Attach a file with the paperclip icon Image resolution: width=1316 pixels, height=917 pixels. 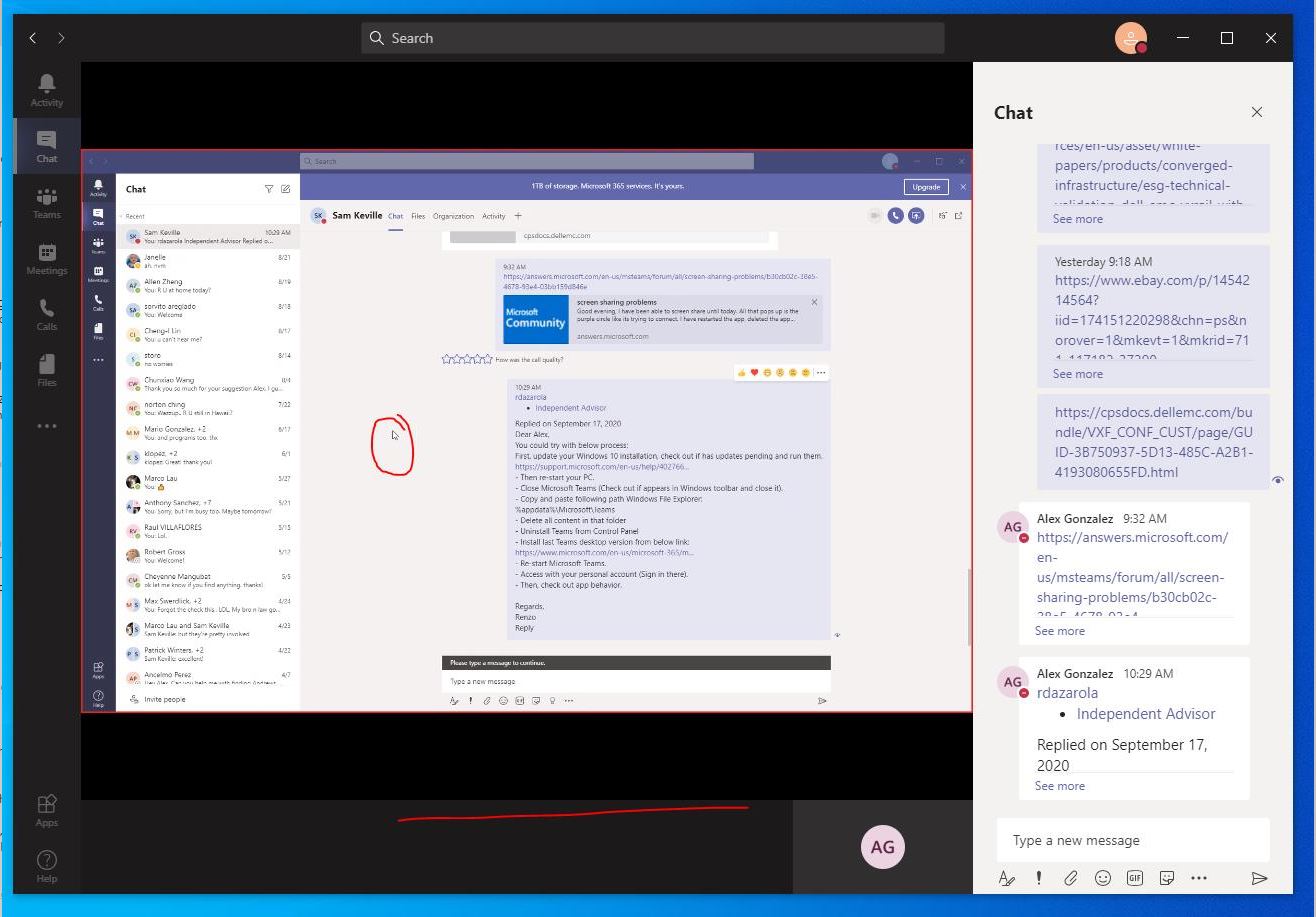[1071, 878]
